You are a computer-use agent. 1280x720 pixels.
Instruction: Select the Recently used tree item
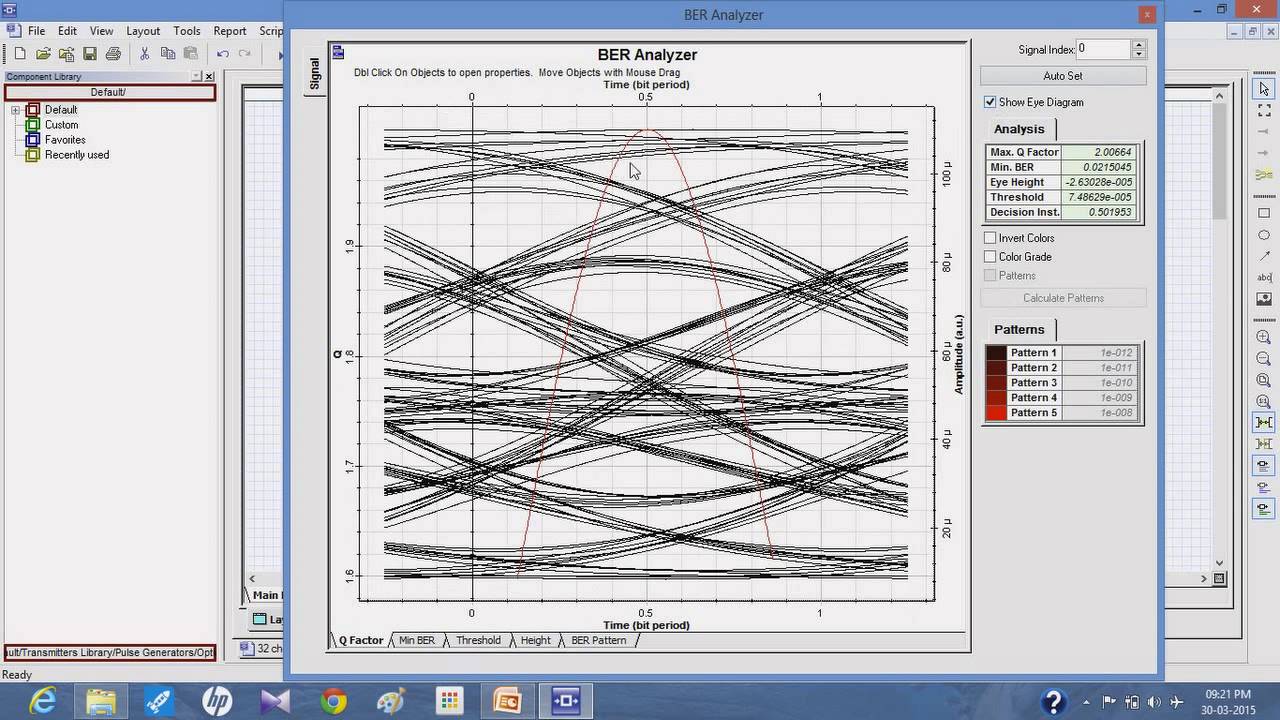pos(77,155)
